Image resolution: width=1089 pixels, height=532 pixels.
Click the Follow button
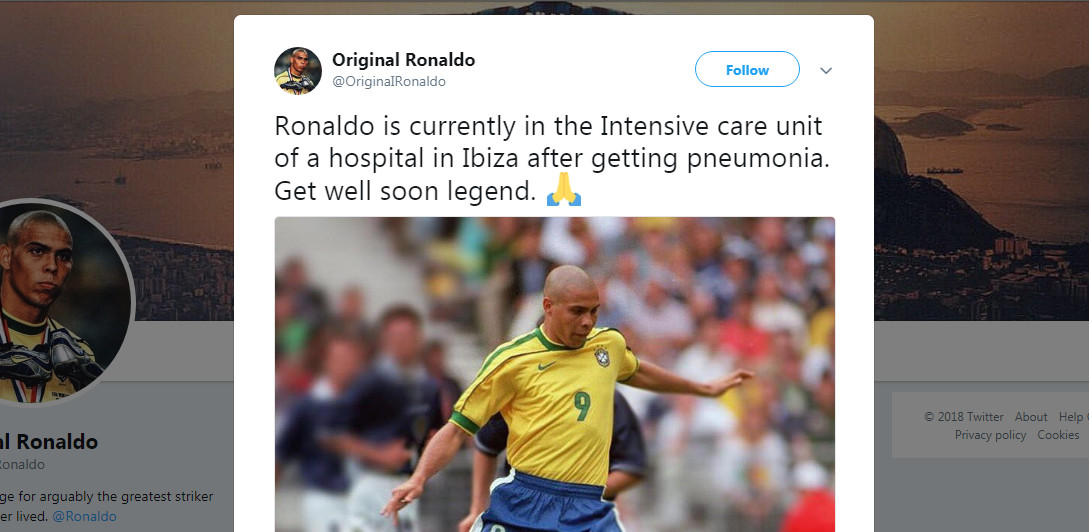[x=747, y=69]
